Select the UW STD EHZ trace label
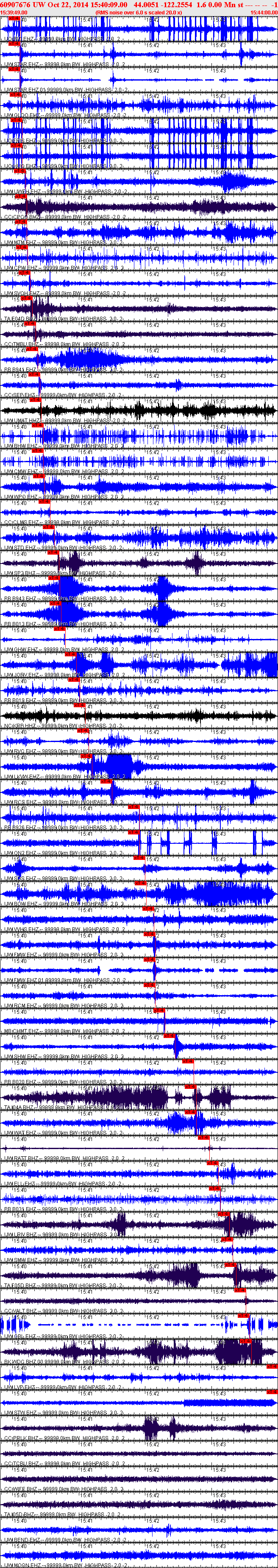The image size is (278, 1568). (x=63, y=547)
